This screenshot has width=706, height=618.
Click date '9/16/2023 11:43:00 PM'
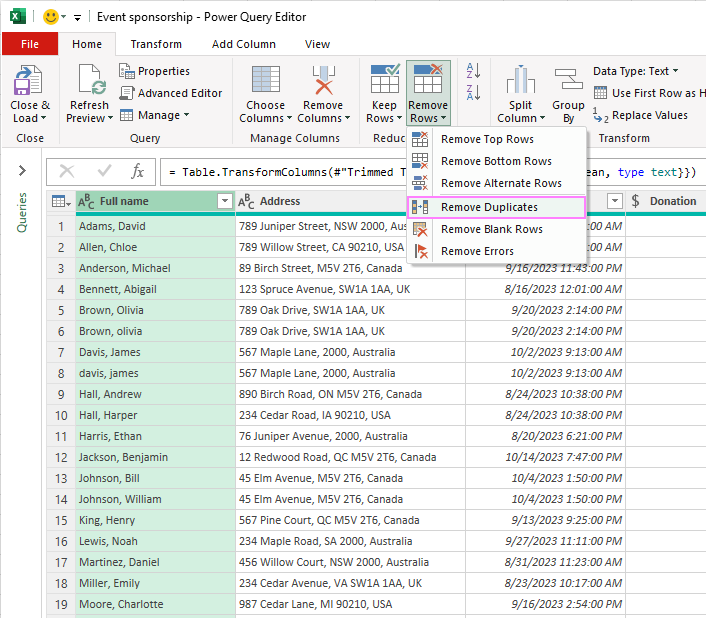point(545,269)
